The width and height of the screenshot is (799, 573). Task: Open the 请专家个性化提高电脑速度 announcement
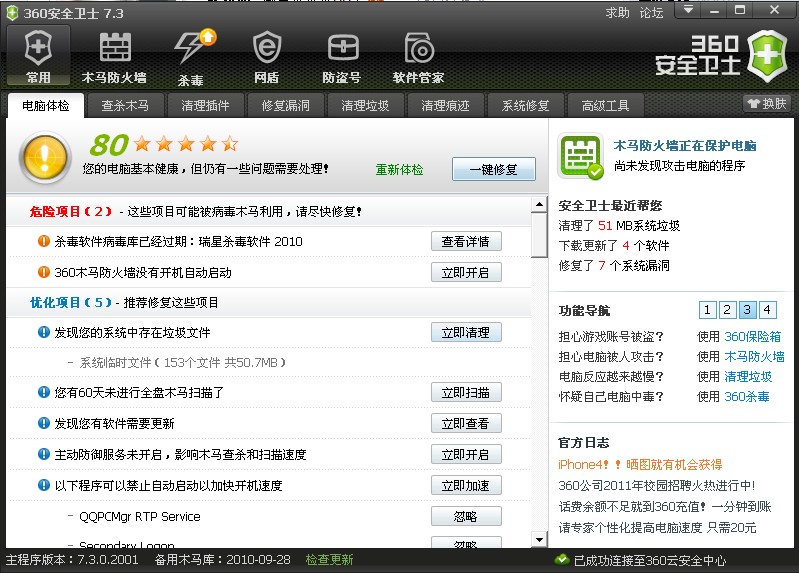[657, 527]
